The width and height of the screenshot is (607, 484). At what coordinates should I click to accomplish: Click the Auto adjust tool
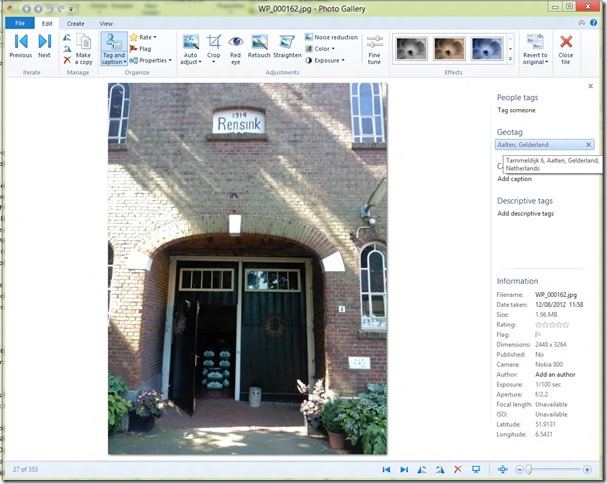190,48
